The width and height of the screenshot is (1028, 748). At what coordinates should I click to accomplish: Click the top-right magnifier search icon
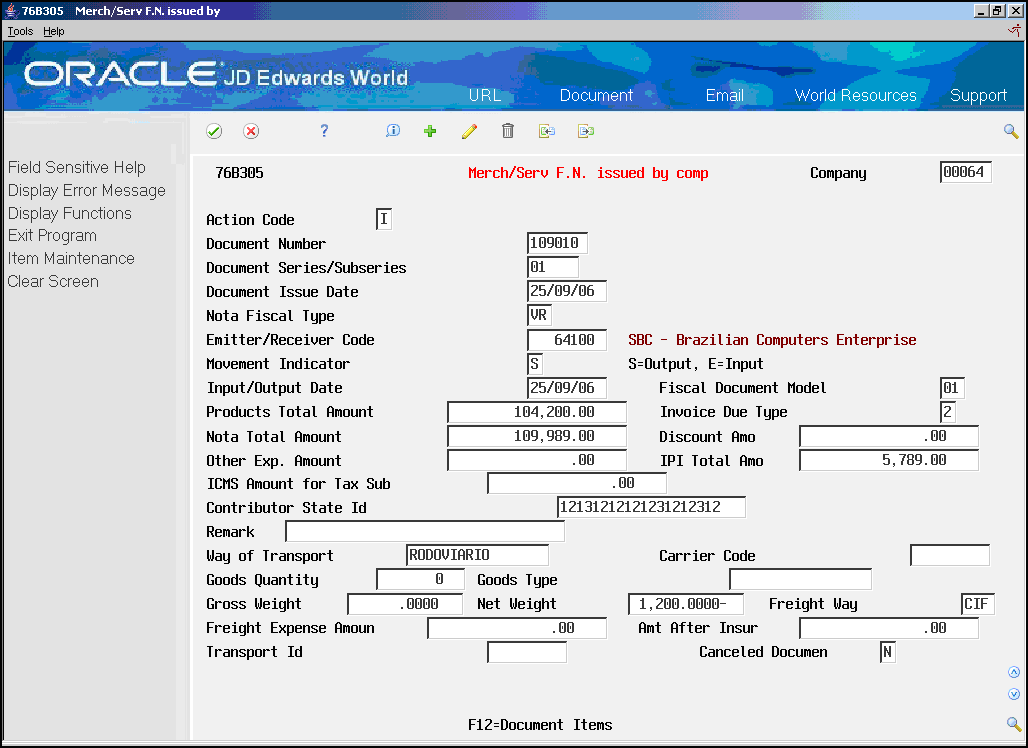1011,132
